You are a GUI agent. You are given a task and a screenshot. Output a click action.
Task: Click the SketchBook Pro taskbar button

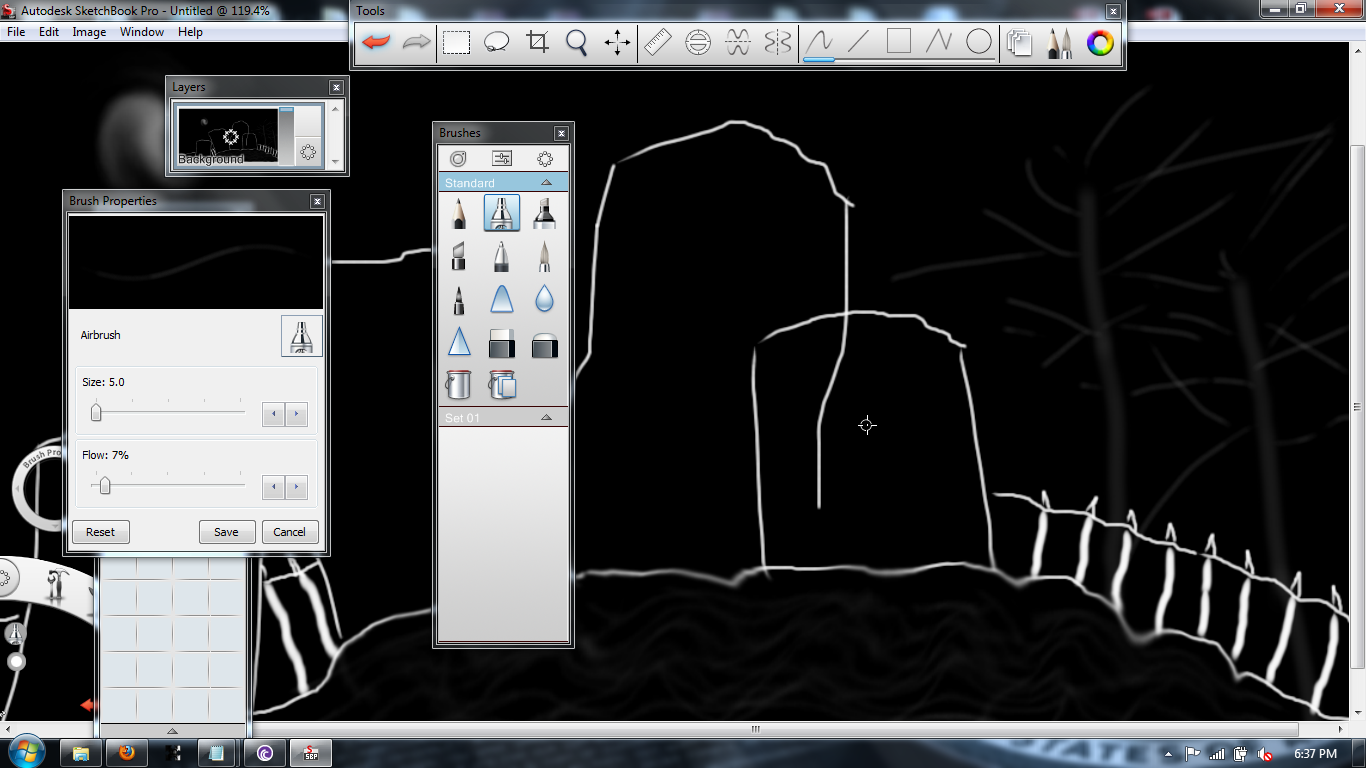pos(310,753)
